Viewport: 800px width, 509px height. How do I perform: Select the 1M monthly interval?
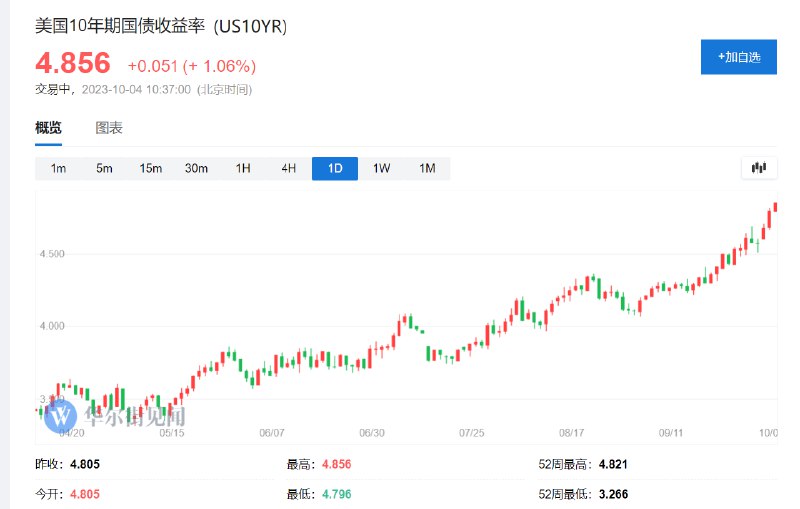click(x=427, y=168)
